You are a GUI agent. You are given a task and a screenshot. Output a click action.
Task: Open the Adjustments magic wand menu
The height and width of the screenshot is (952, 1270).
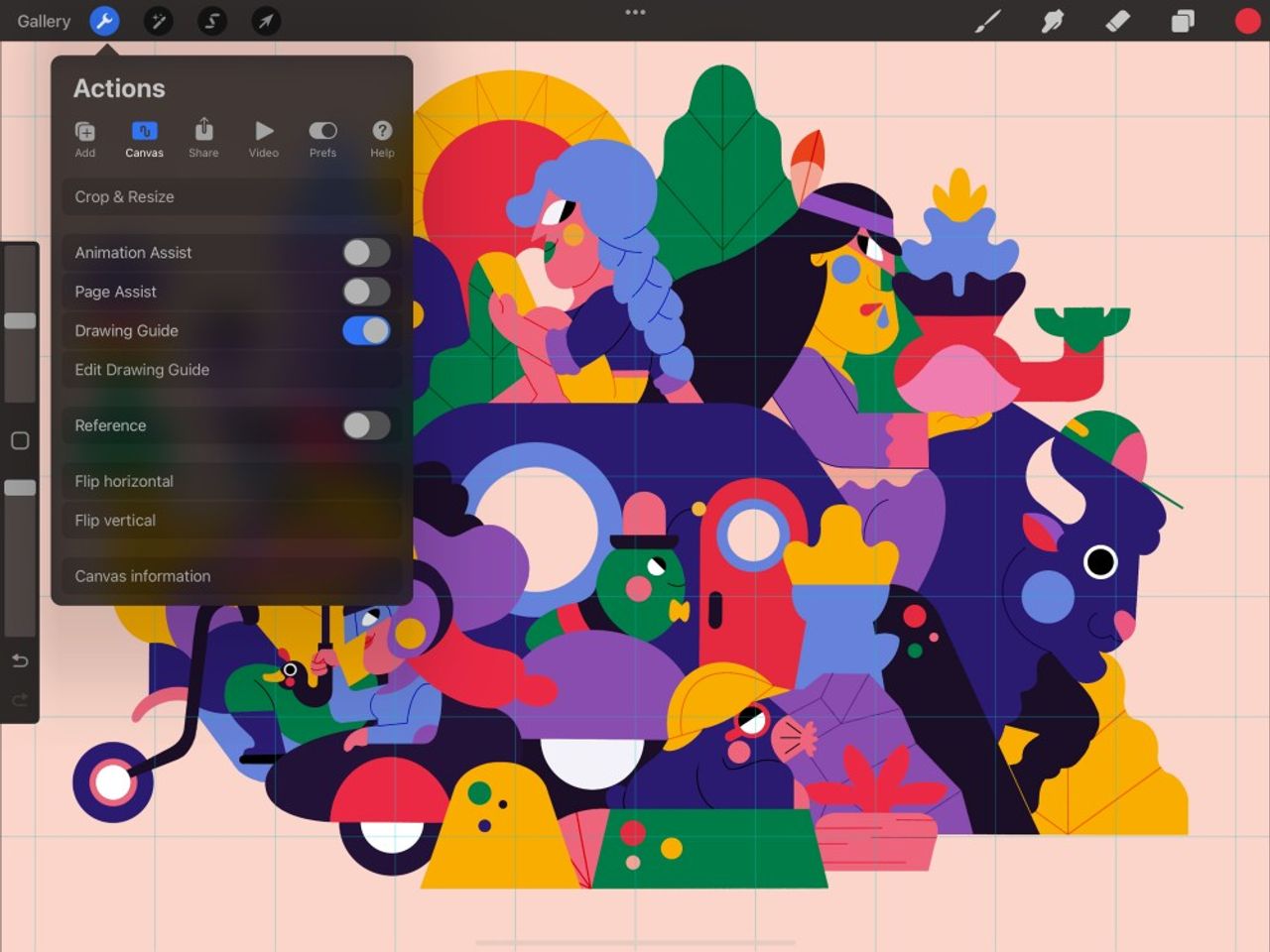click(x=159, y=20)
